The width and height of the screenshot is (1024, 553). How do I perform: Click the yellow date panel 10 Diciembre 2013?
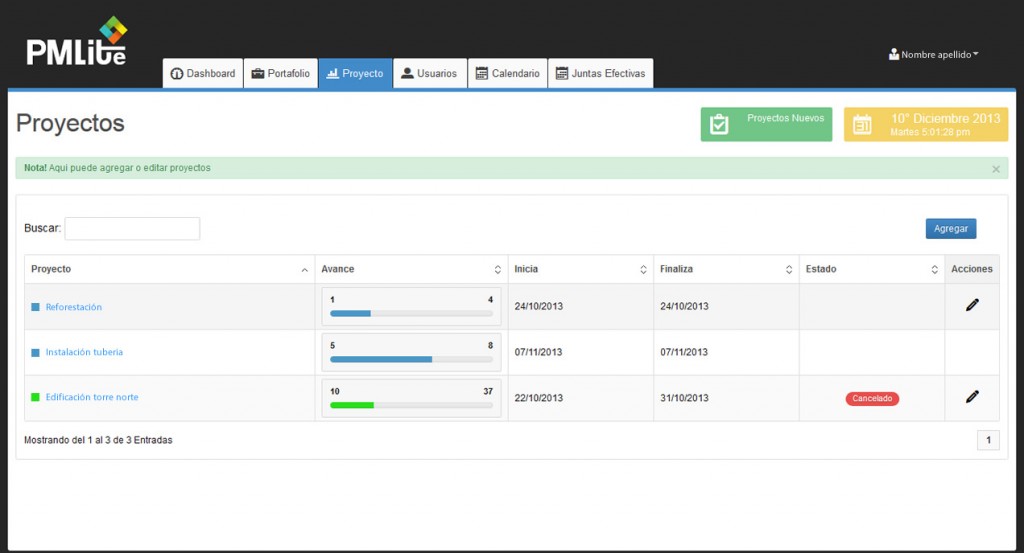[925, 124]
